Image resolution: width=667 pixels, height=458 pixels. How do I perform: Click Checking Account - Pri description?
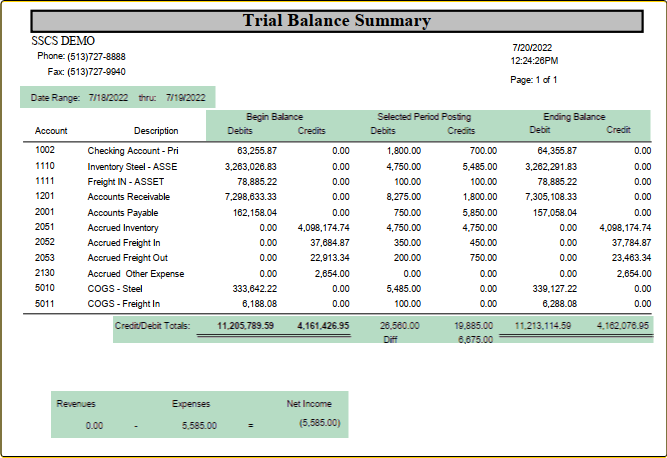point(133,151)
